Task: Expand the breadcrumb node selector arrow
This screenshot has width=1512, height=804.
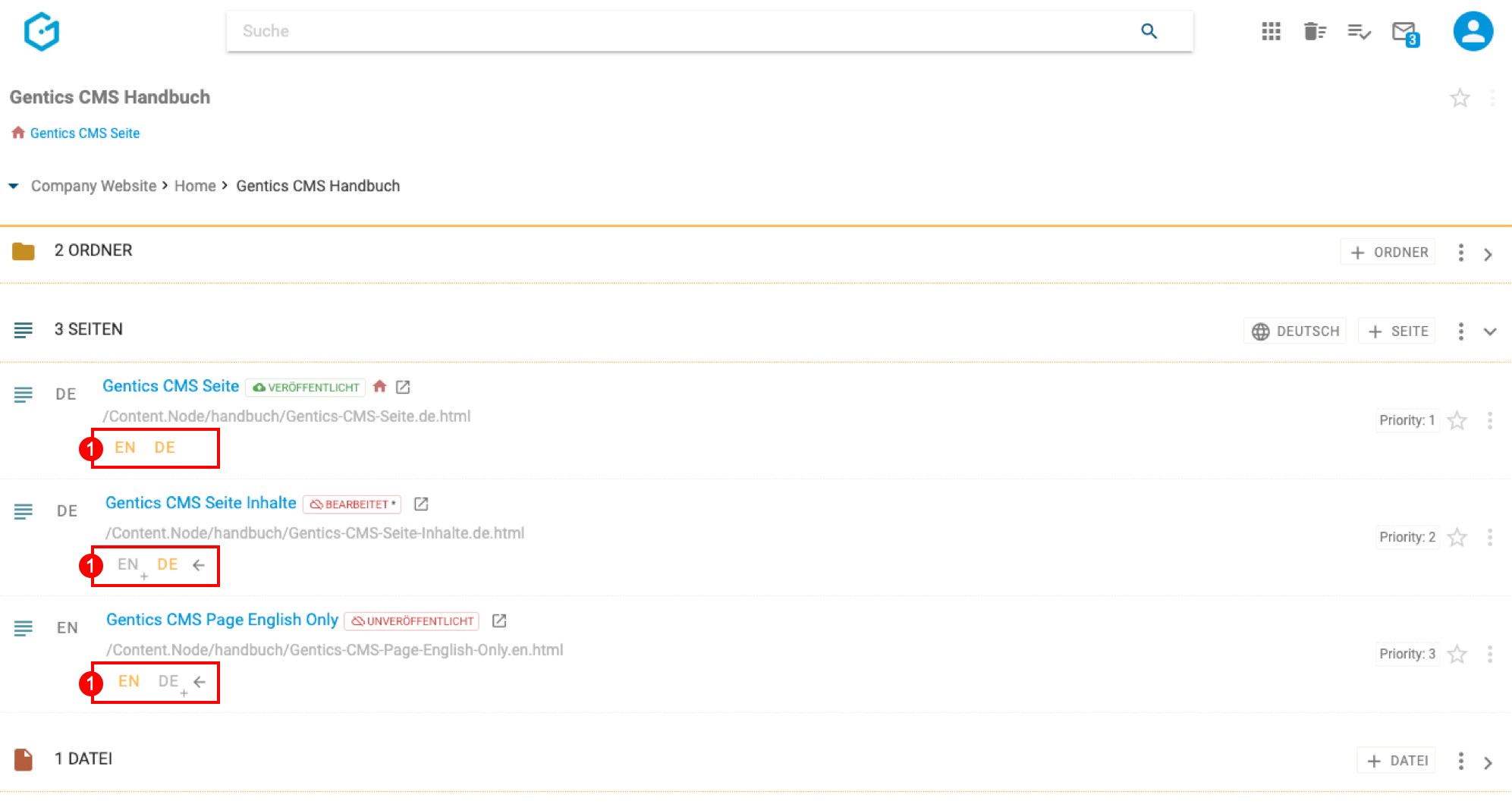Action: (x=14, y=186)
